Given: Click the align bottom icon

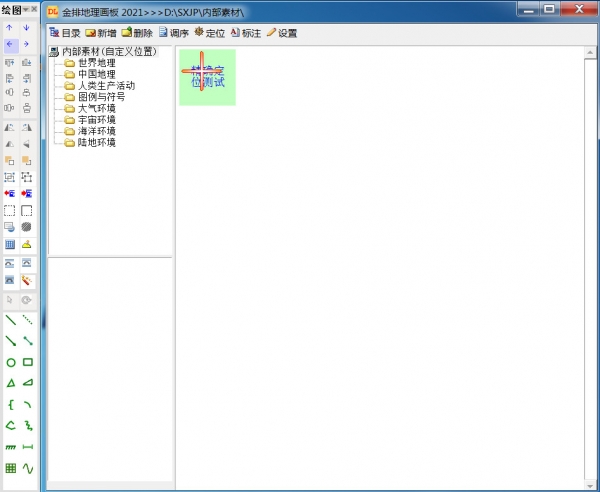Looking at the screenshot, I should click(26, 62).
